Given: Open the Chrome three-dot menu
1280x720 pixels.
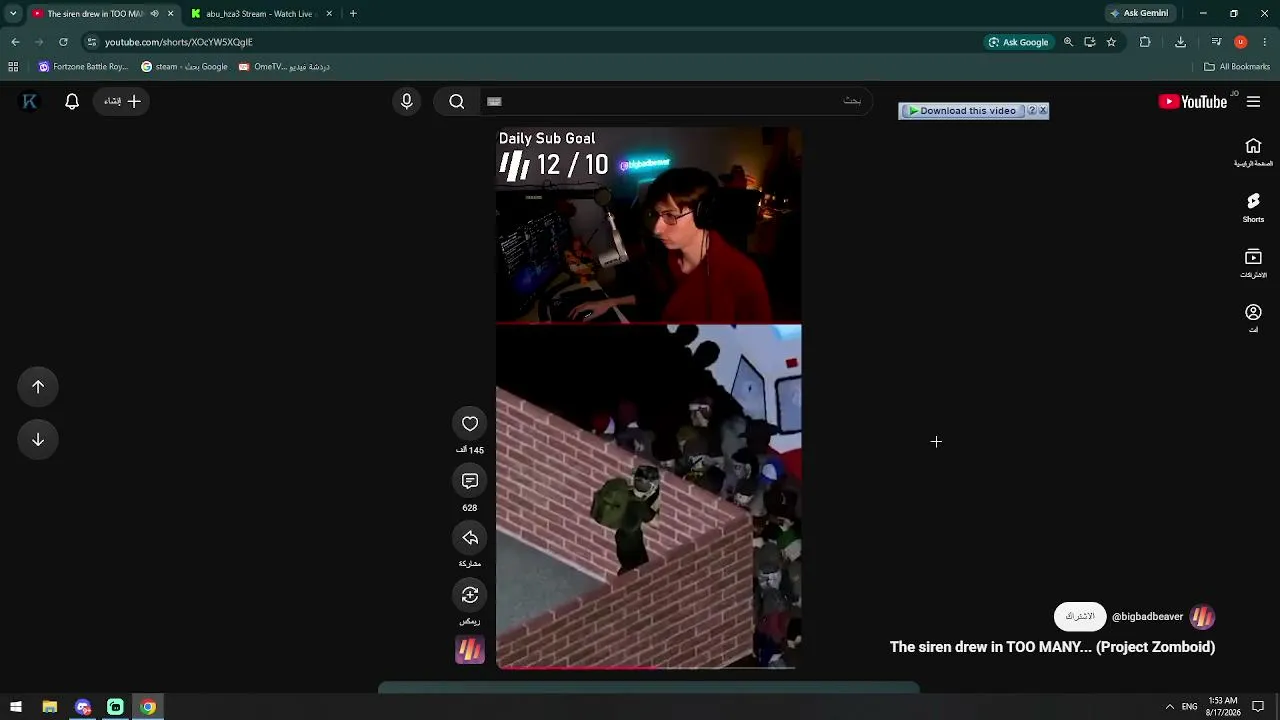Looking at the screenshot, I should [1265, 42].
